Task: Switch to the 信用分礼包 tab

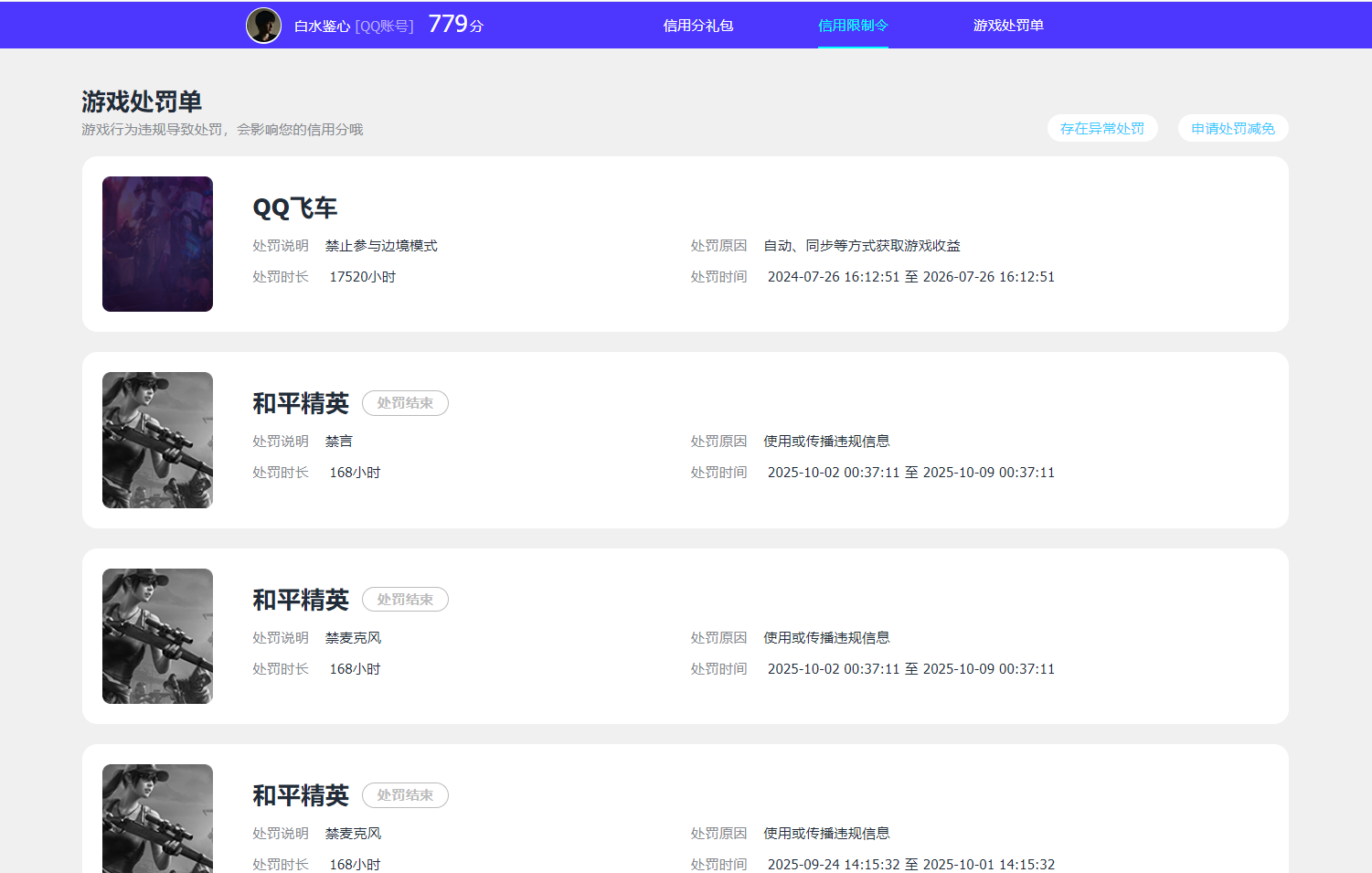Action: tap(698, 26)
